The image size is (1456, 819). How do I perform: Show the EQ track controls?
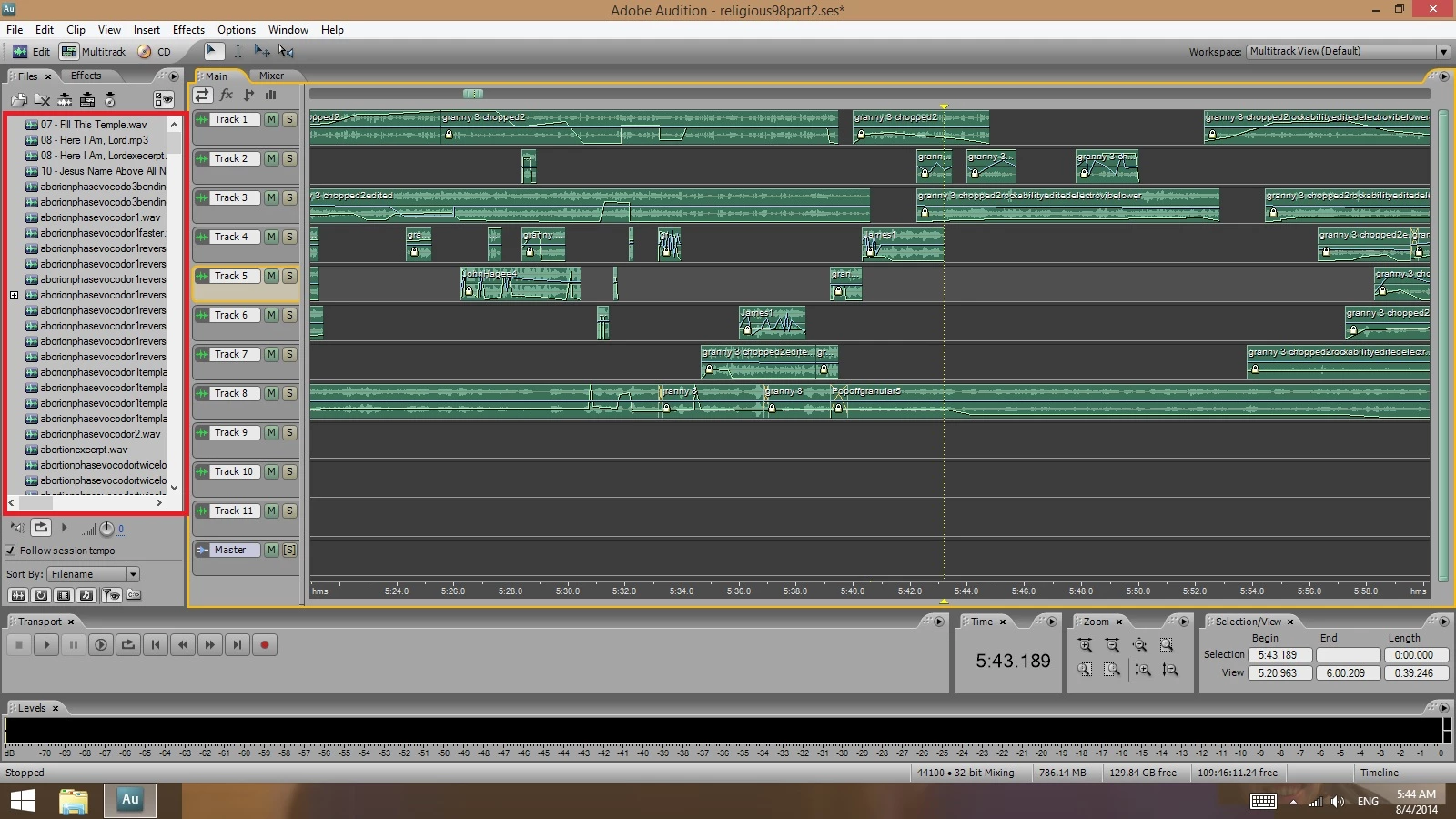[x=270, y=95]
